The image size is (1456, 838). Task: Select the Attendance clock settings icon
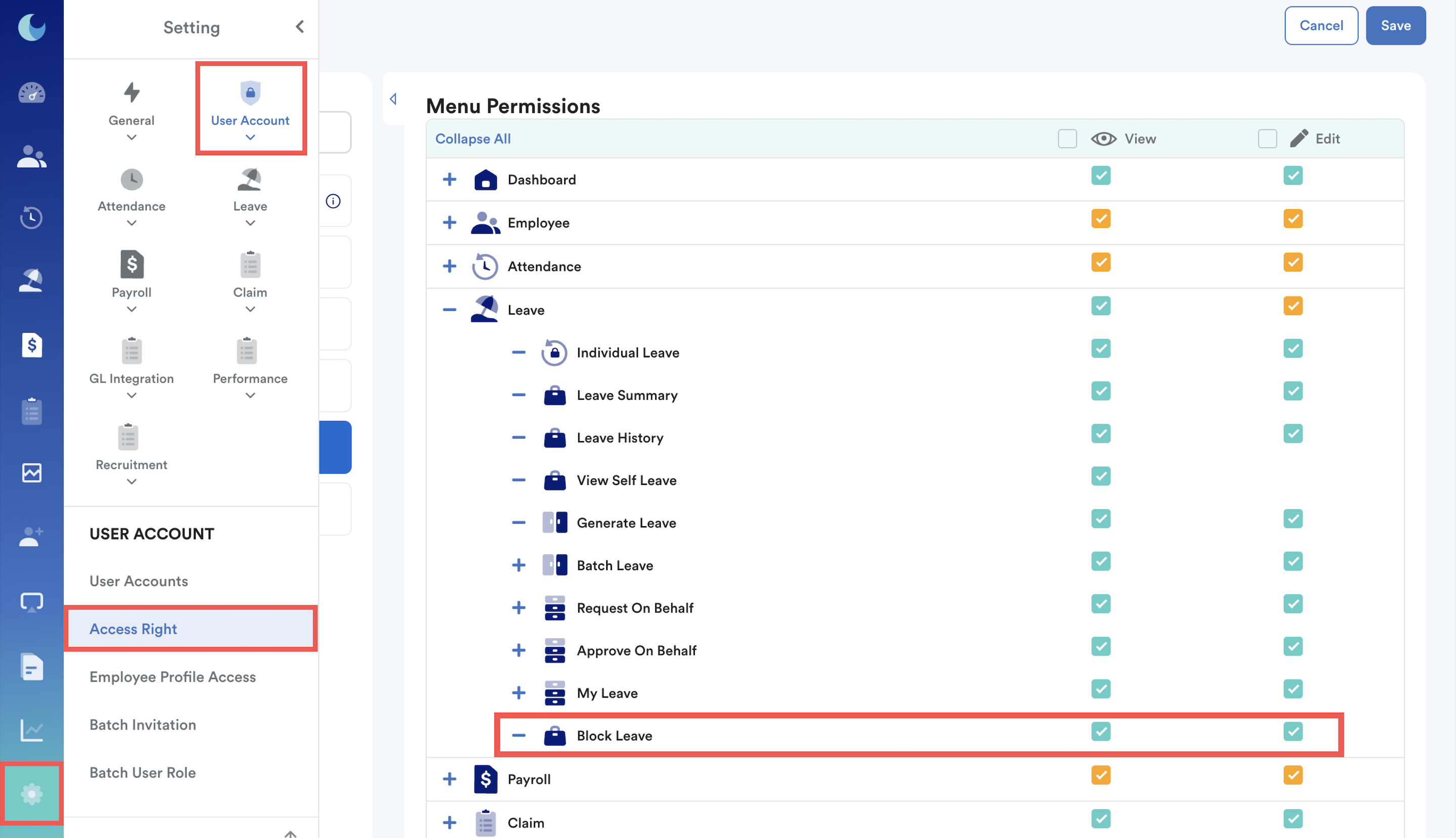[x=132, y=179]
